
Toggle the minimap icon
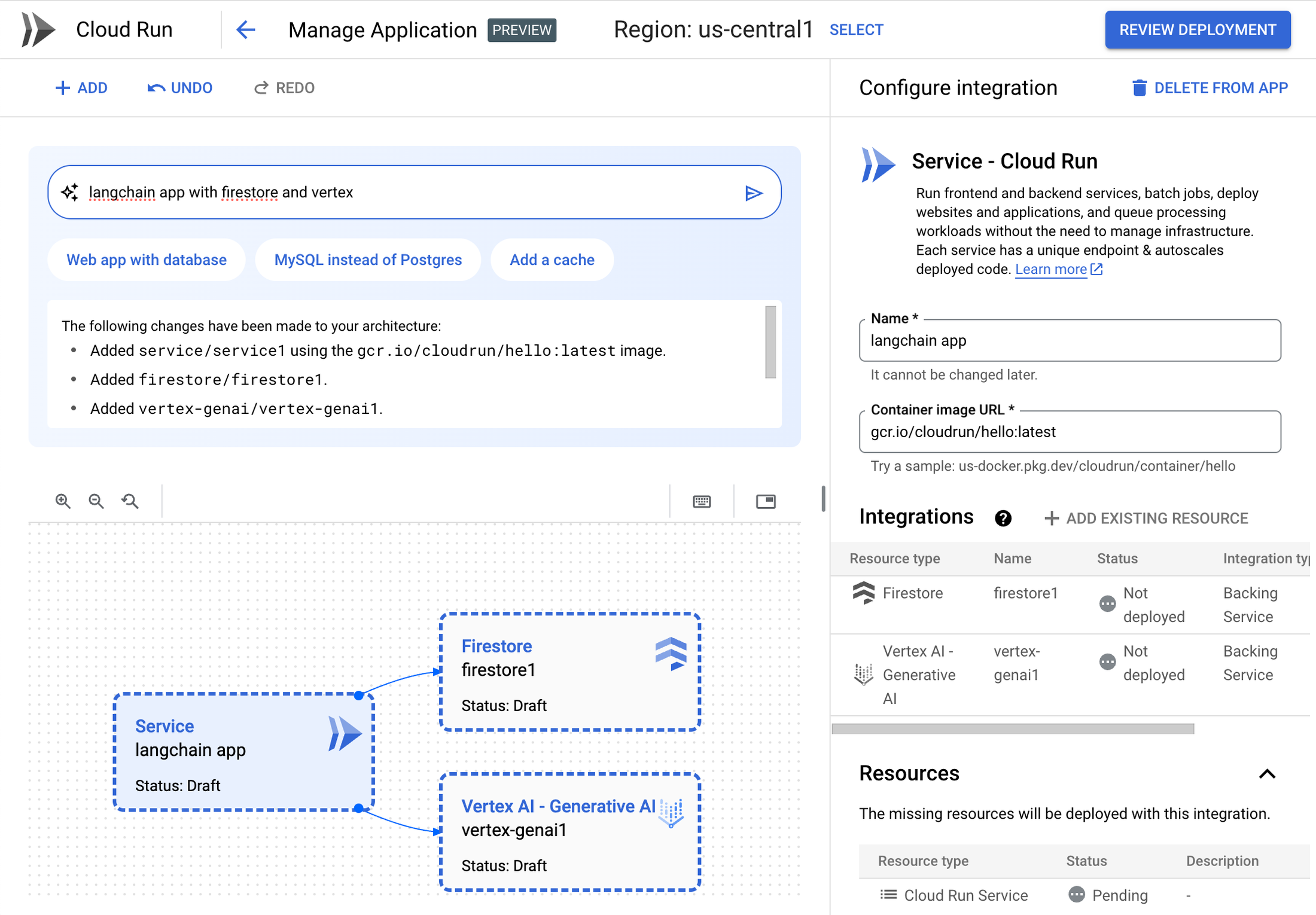[766, 501]
